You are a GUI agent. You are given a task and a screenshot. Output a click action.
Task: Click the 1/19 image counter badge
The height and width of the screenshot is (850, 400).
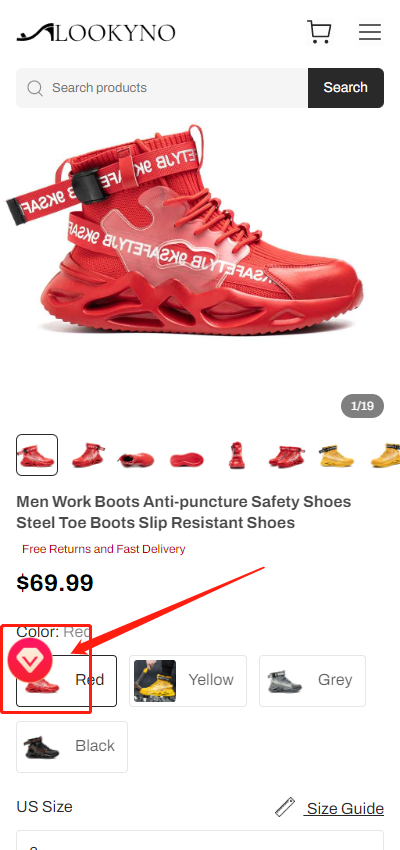click(x=362, y=406)
